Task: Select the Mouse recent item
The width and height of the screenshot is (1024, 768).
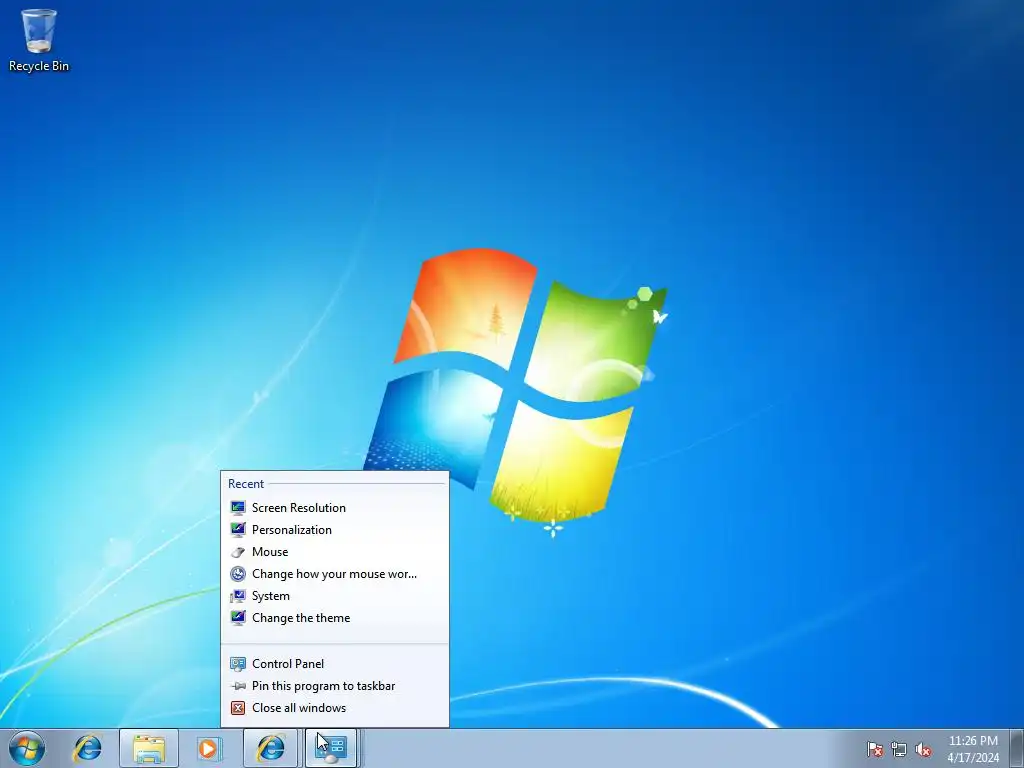Action: [x=334, y=552]
